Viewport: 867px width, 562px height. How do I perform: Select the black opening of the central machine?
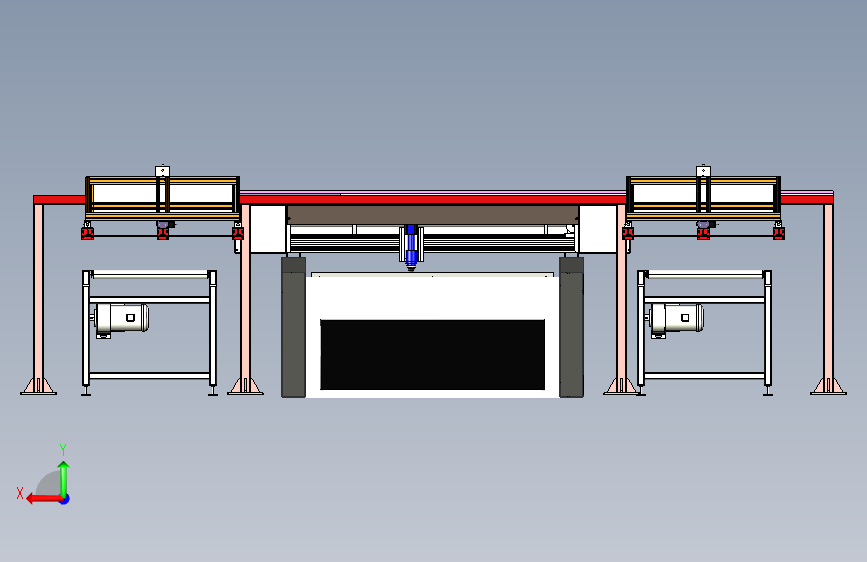click(432, 355)
